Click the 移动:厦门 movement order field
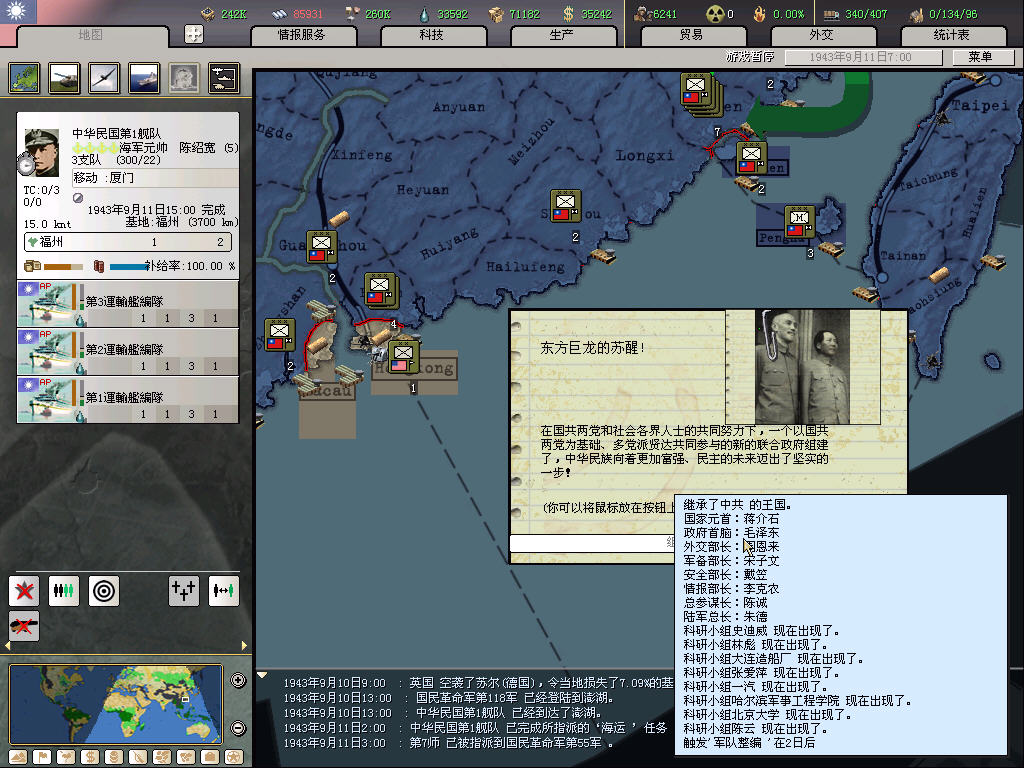 [155, 178]
